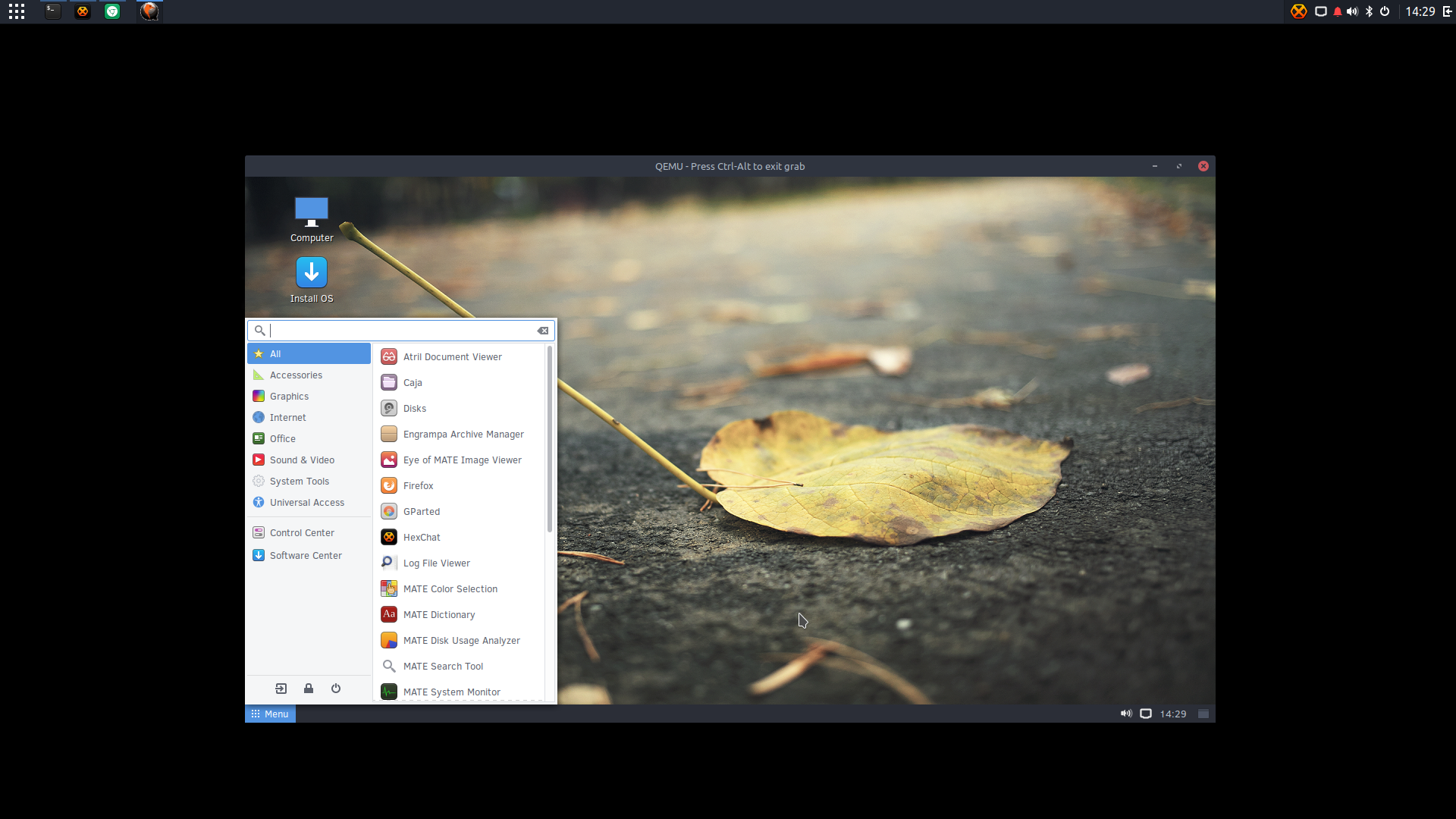The image size is (1456, 819).
Task: Click the host Bluetooth tray icon
Action: tap(1369, 11)
